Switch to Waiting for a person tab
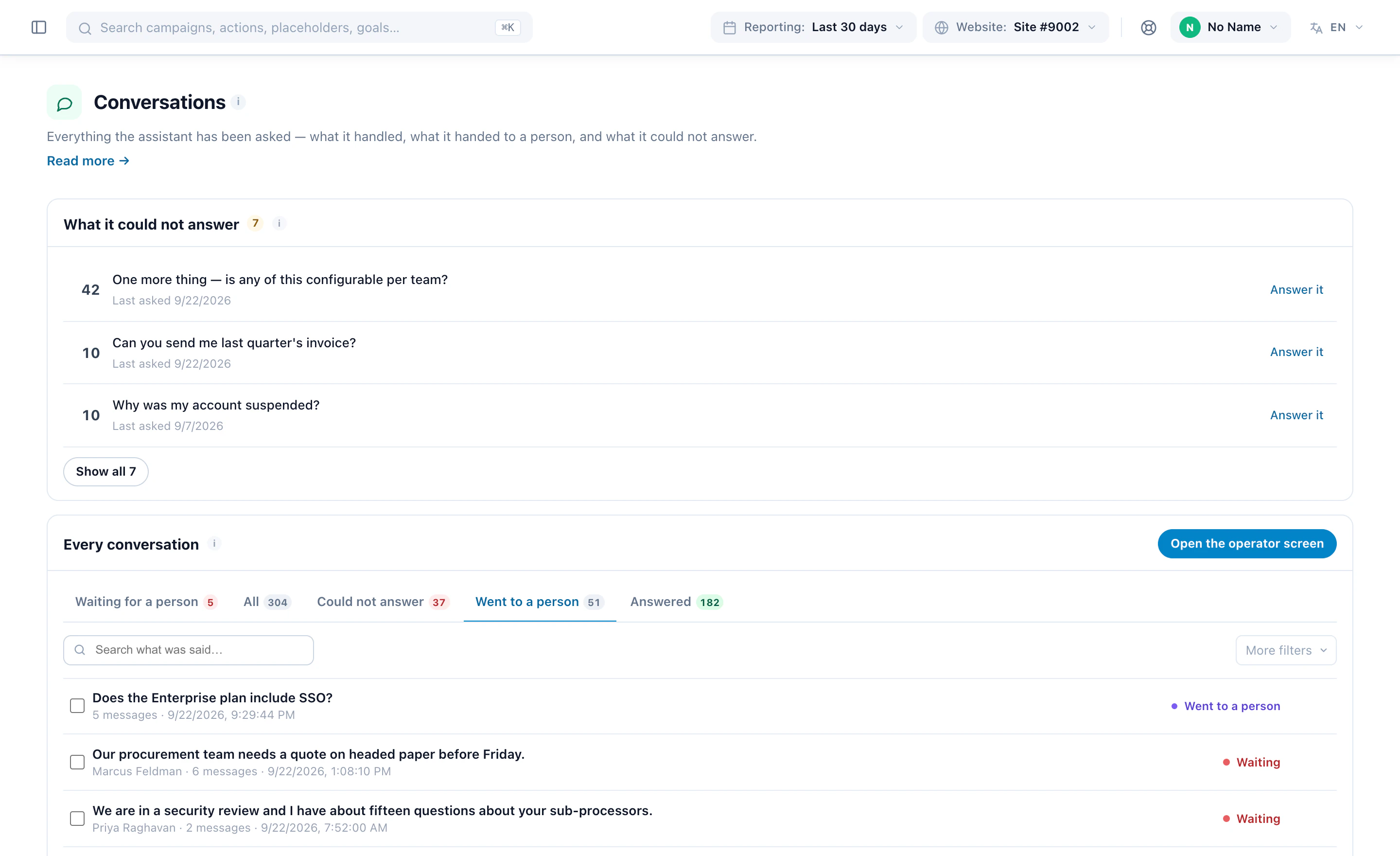Viewport: 1400px width, 856px height. 146,601
